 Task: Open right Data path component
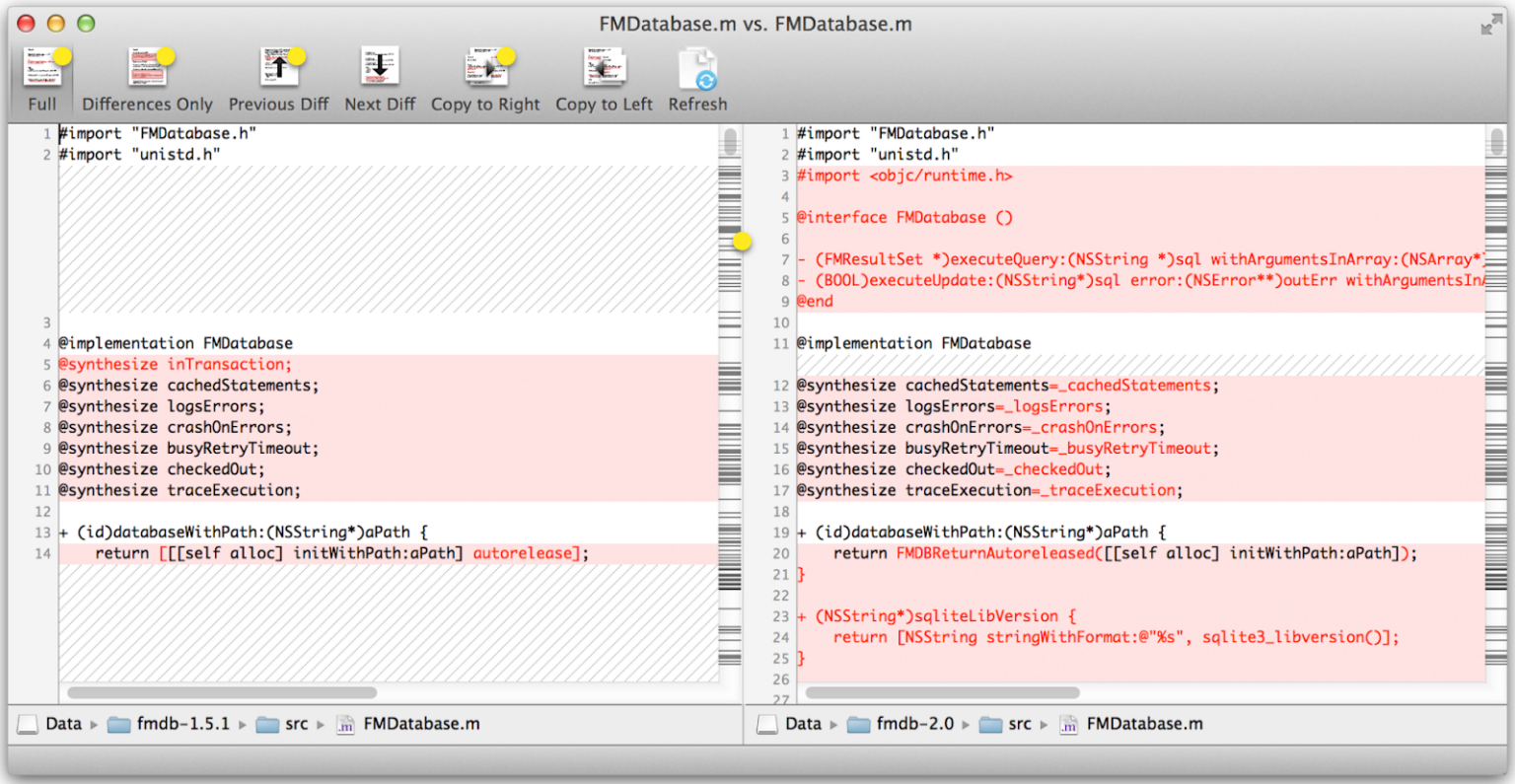point(803,724)
